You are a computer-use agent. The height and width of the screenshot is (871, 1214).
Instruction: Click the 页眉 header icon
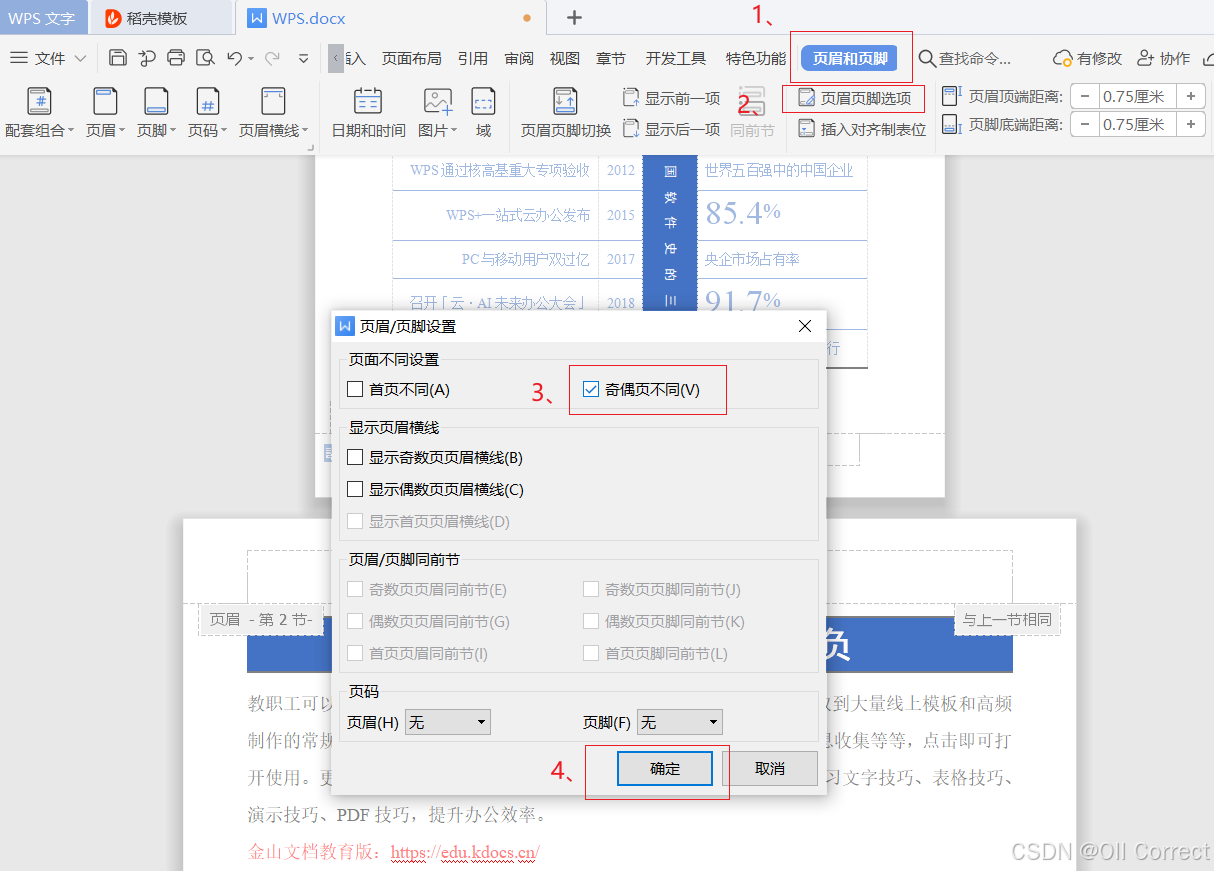point(105,102)
